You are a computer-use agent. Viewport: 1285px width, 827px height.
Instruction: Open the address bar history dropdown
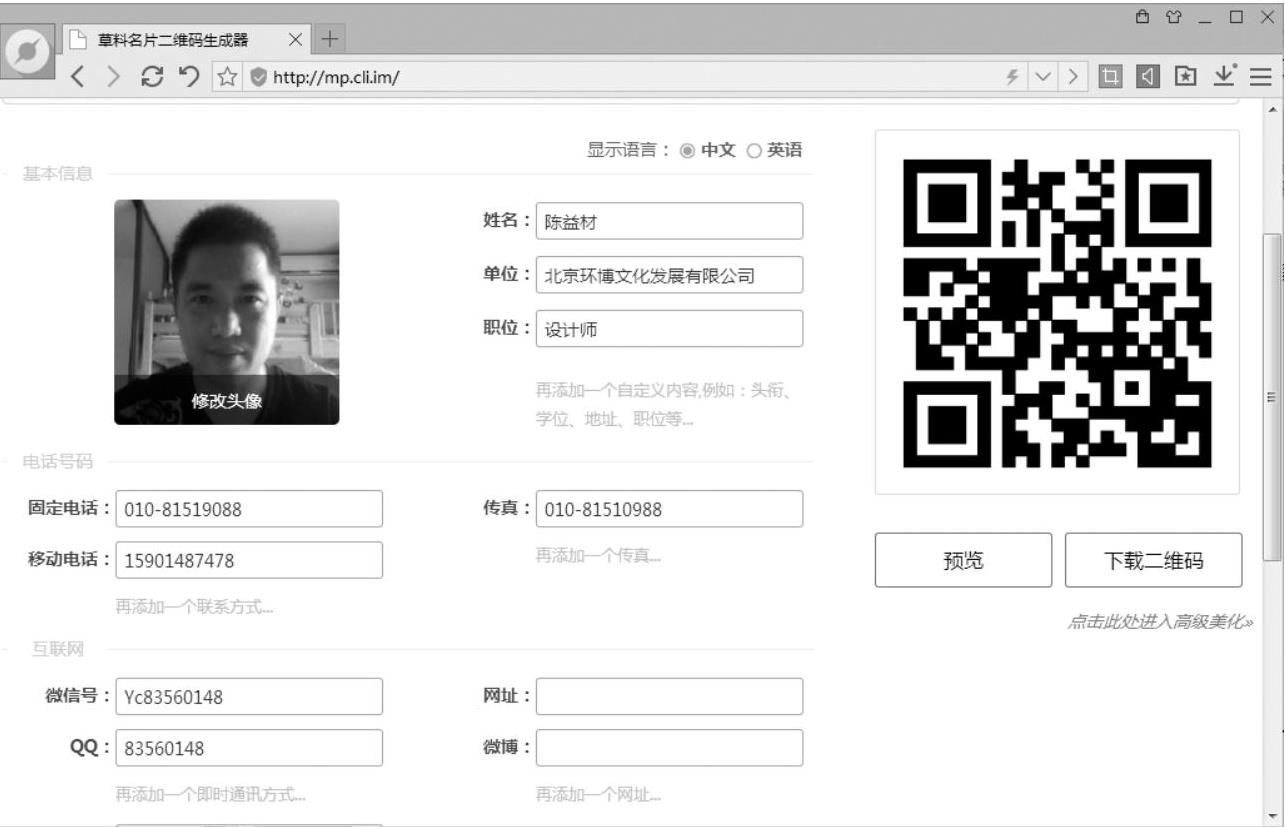[1043, 77]
